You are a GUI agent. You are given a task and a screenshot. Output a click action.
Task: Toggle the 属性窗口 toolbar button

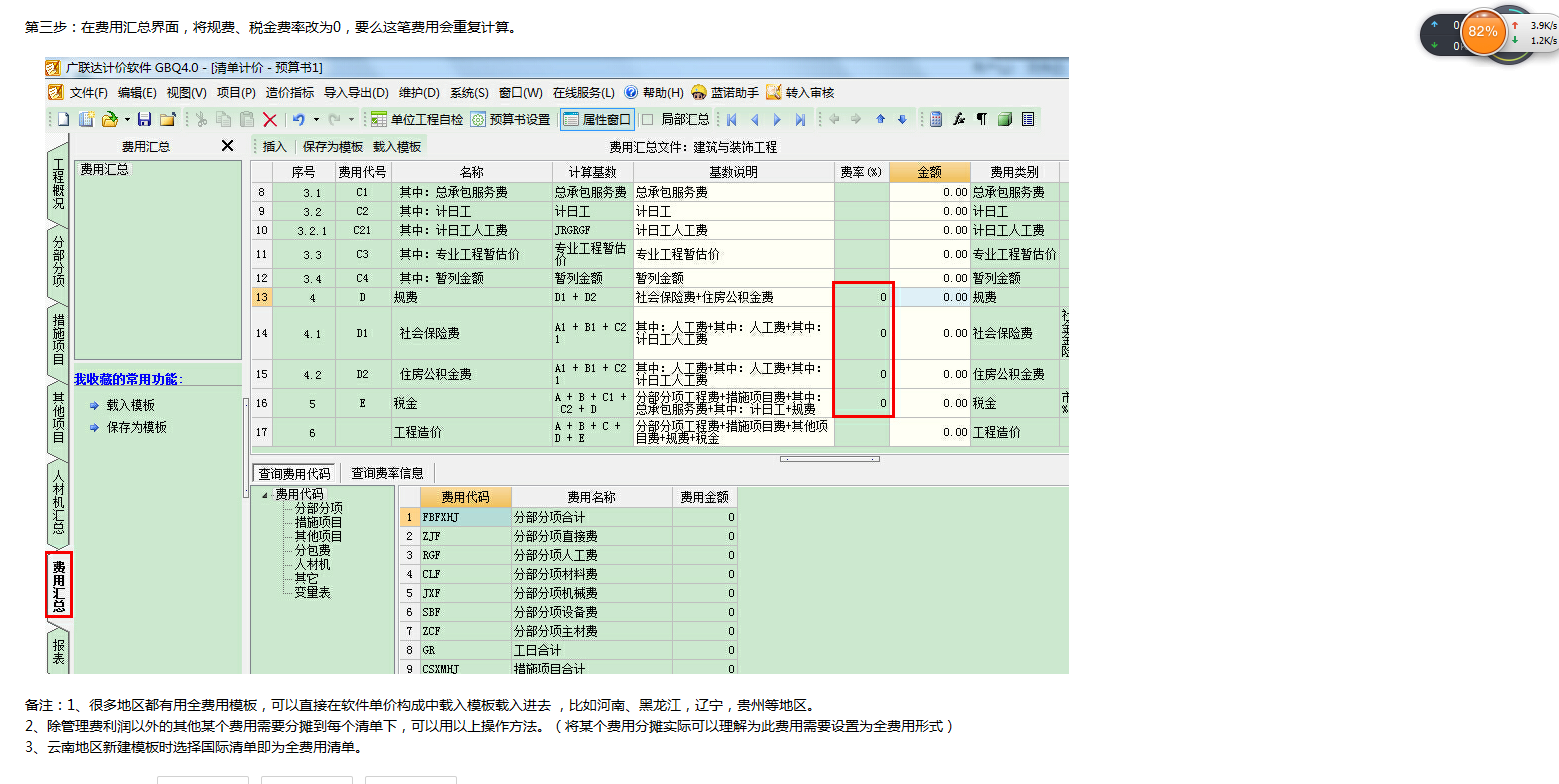(x=597, y=119)
